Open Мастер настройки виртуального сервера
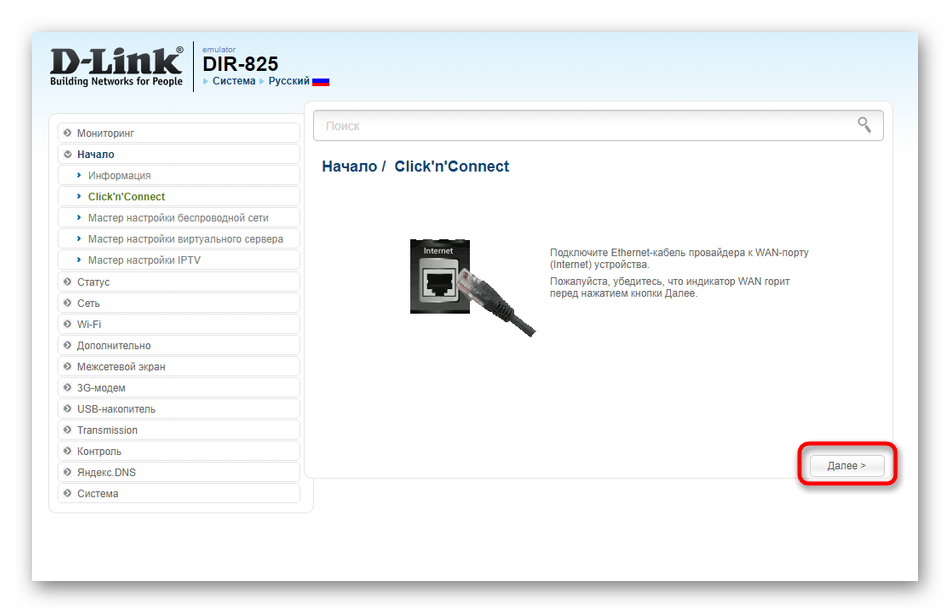 pos(185,239)
